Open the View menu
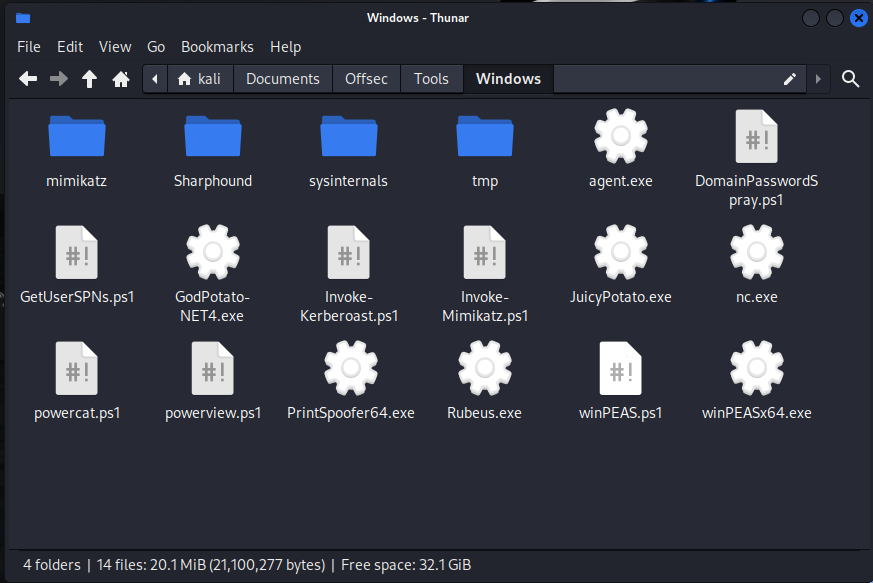873x583 pixels. coord(115,47)
